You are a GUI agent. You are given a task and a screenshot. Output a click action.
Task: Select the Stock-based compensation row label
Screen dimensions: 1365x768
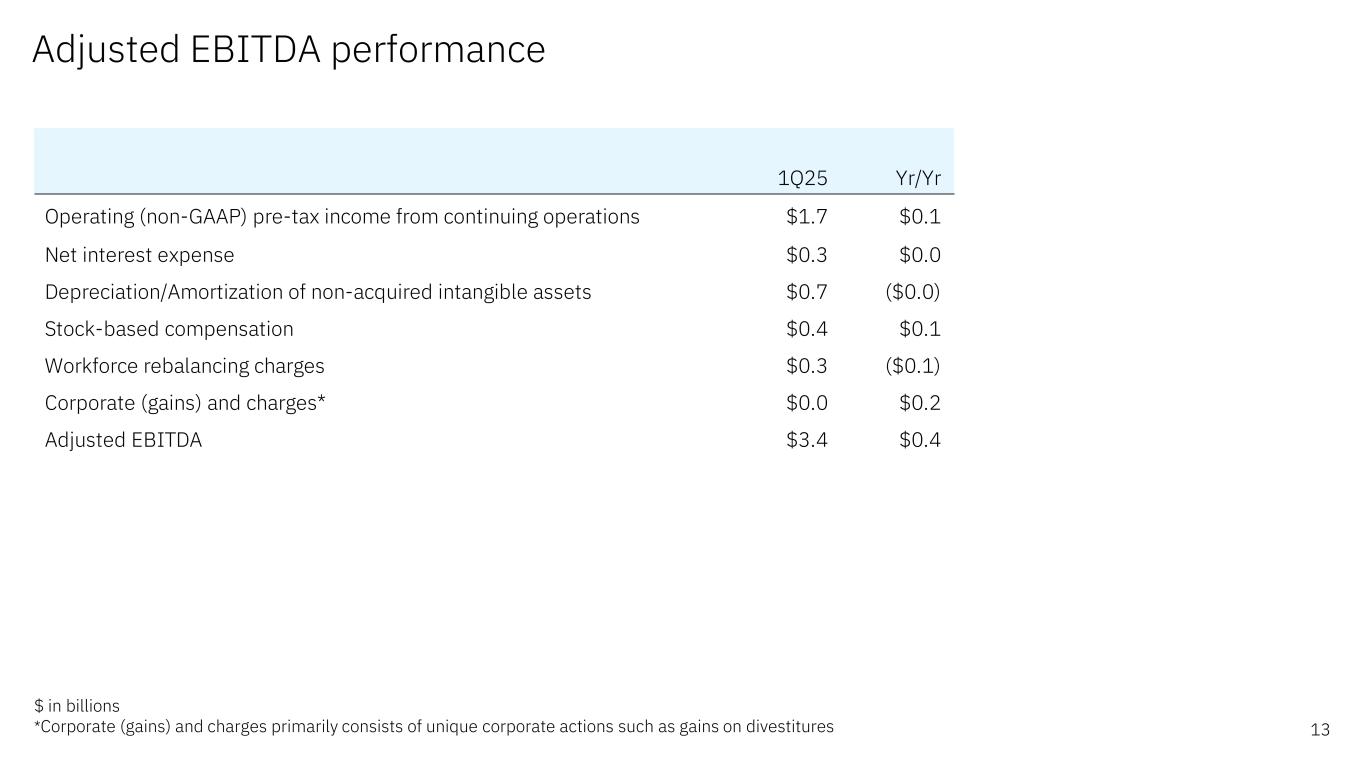[169, 329]
